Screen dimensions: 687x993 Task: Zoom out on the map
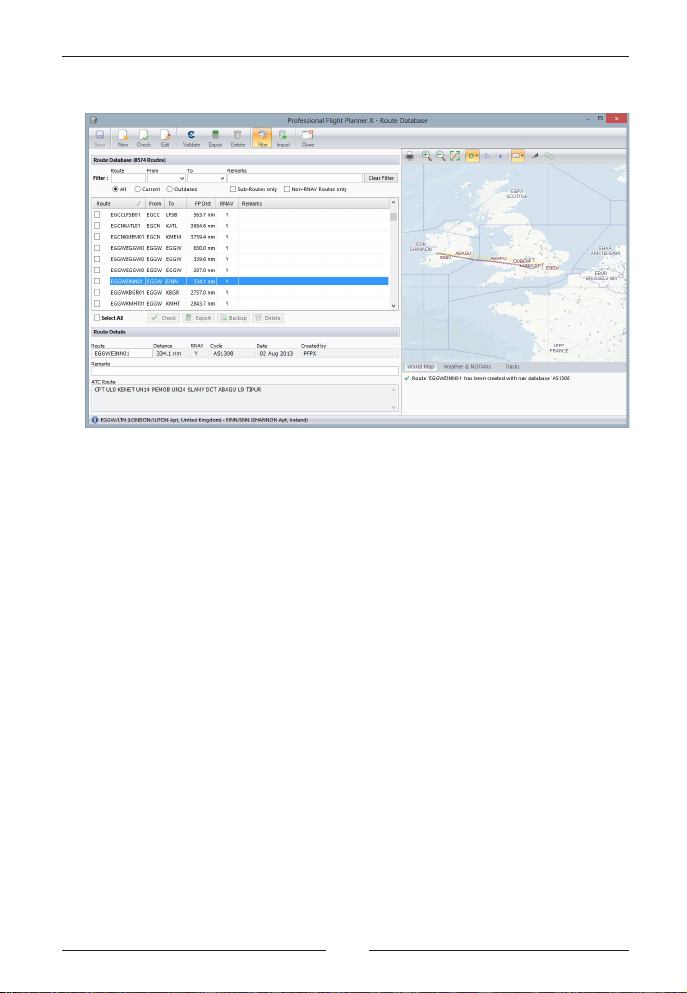point(441,156)
